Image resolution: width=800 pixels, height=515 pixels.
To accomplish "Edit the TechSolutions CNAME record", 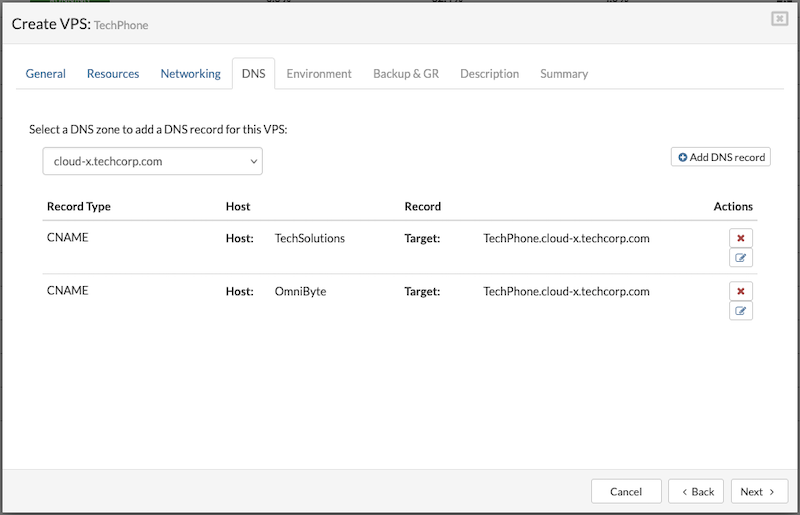I will coord(740,258).
